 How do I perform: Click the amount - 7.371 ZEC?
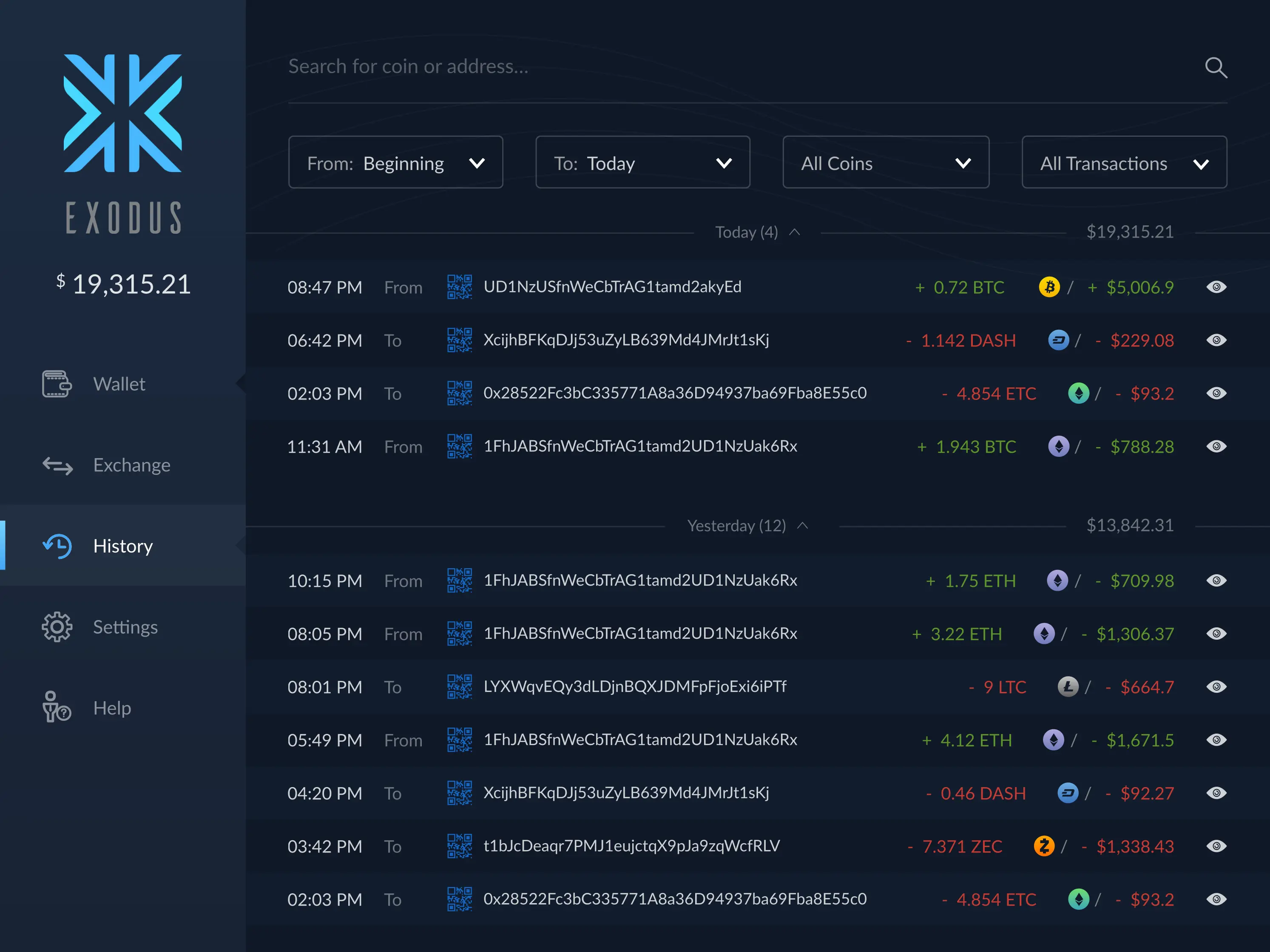[x=955, y=847]
